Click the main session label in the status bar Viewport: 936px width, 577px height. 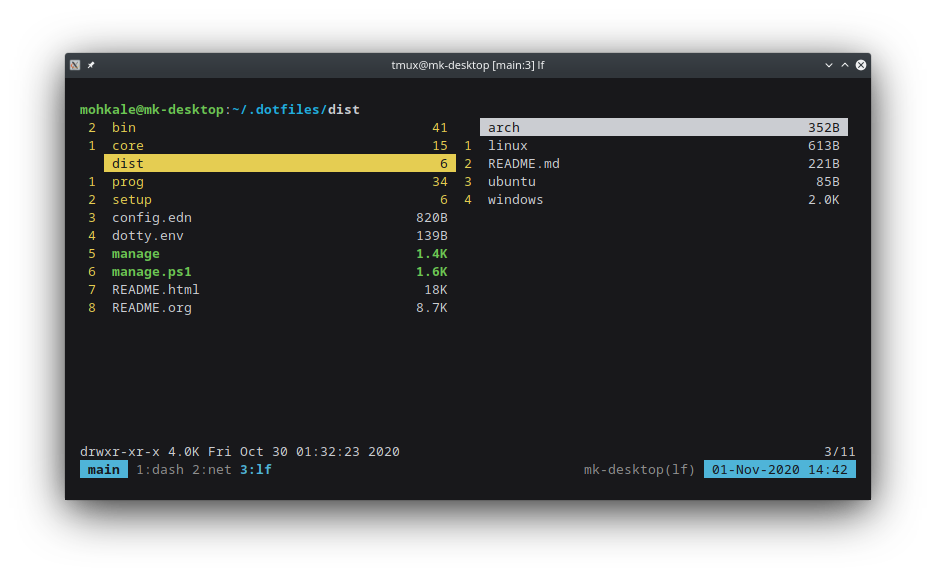(x=104, y=470)
